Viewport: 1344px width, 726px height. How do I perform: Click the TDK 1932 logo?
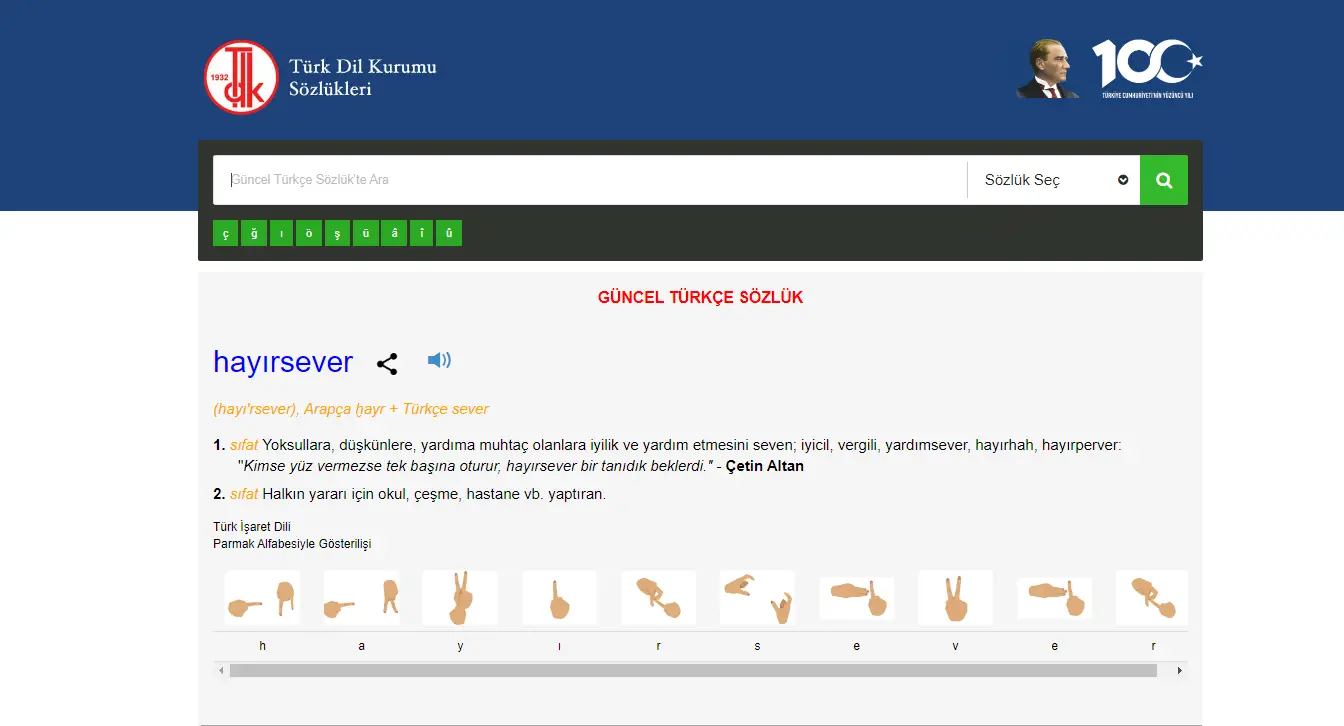(x=241, y=77)
